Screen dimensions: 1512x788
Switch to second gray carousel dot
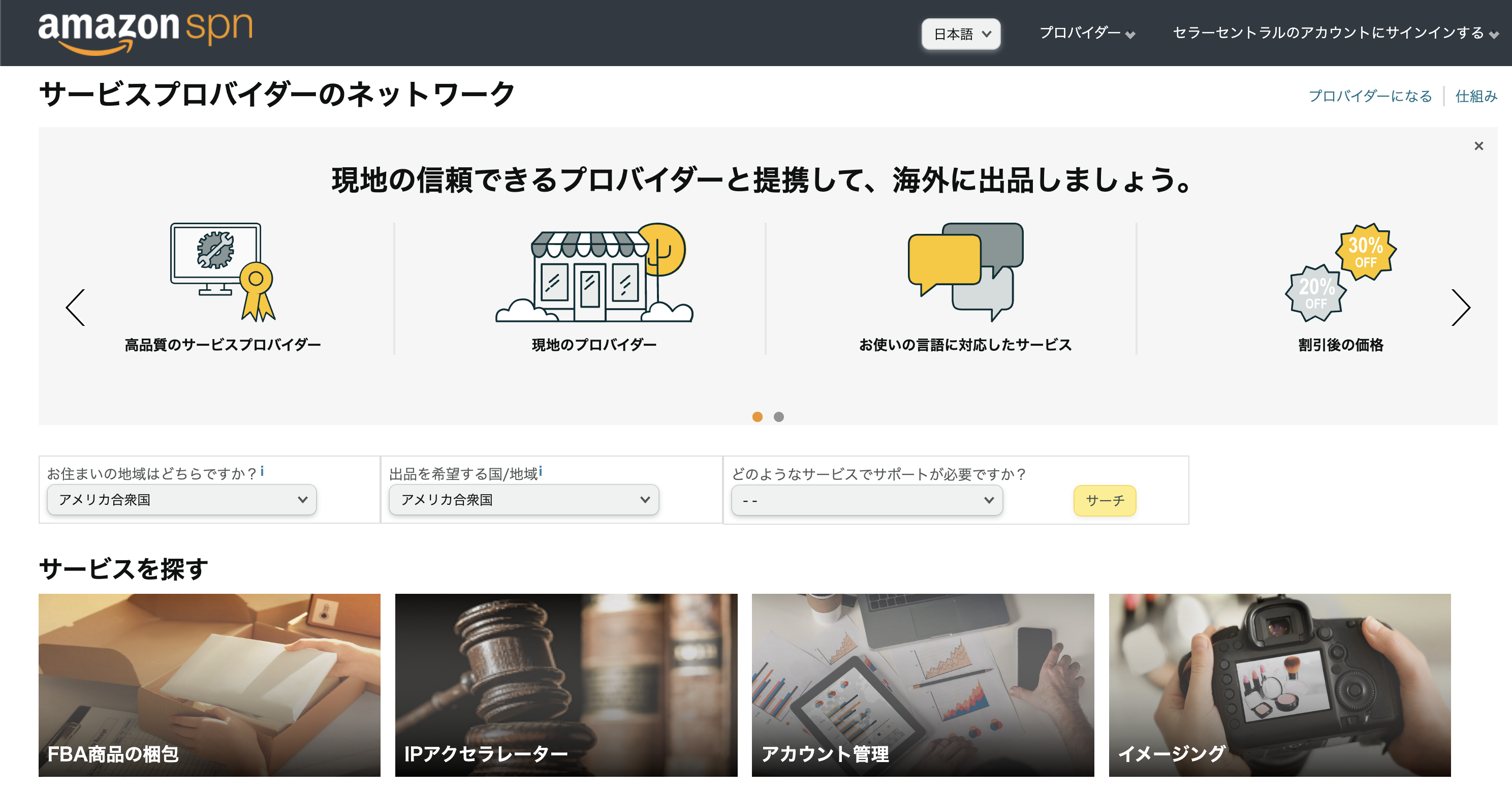pyautogui.click(x=778, y=417)
